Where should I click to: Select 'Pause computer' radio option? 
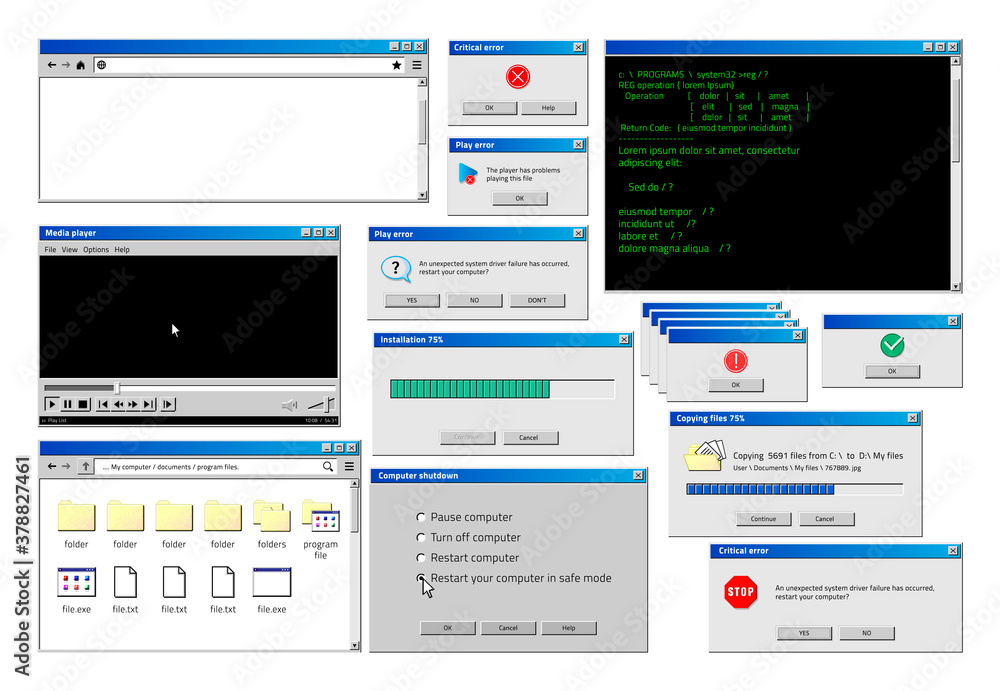coord(421,517)
